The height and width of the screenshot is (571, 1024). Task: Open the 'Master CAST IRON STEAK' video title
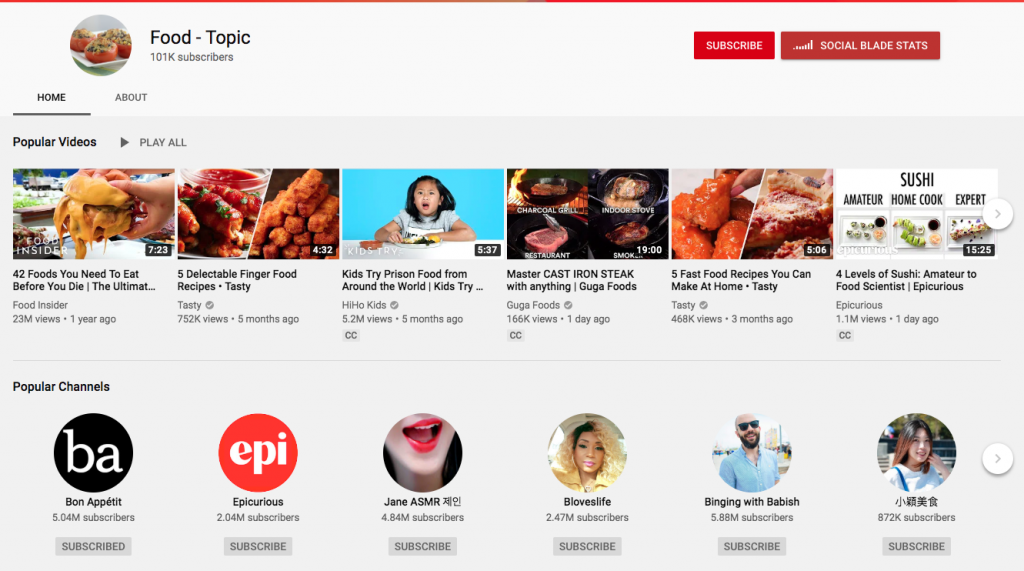(571, 280)
